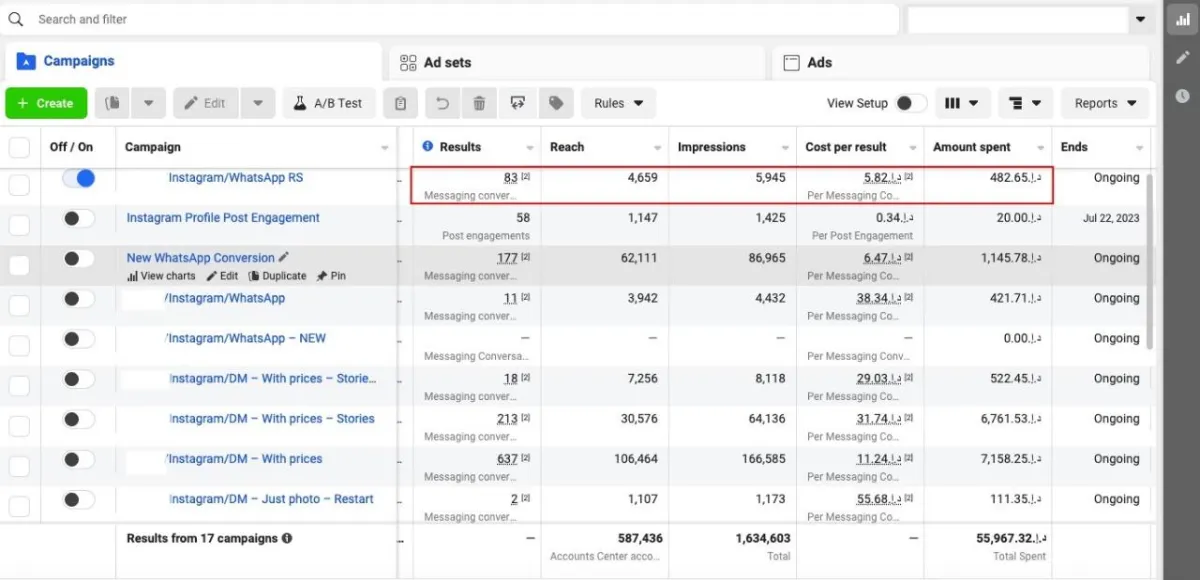Image resolution: width=1200 pixels, height=580 pixels.
Task: Click the tag label icon in toolbar
Action: tap(556, 103)
